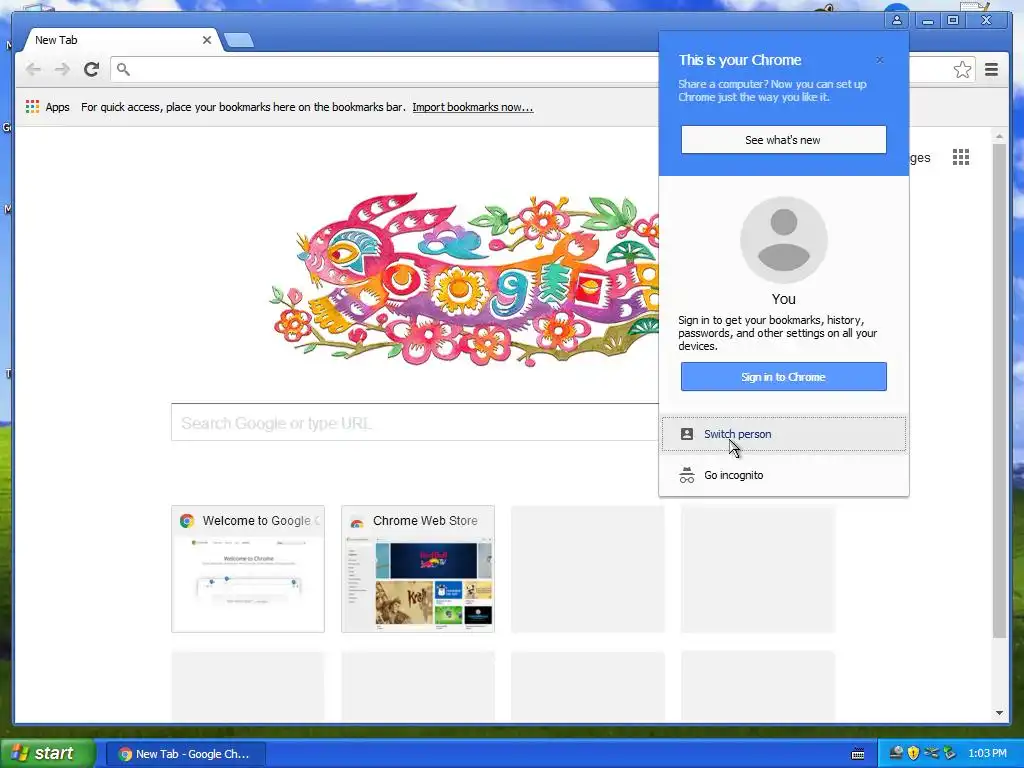Open the Windows start menu
Viewport: 1024px width, 768px height.
coord(46,754)
